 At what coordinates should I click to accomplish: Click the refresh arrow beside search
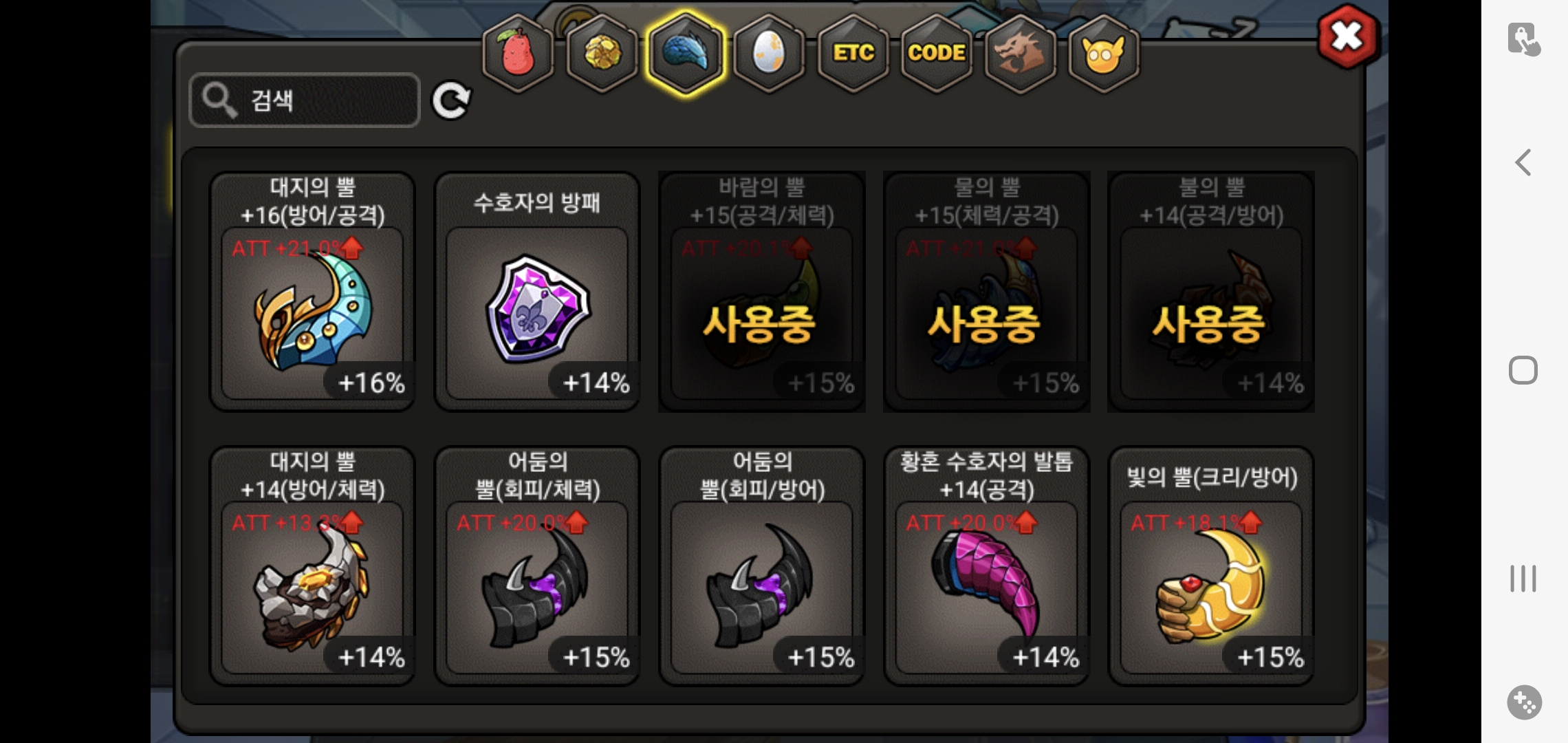[451, 100]
